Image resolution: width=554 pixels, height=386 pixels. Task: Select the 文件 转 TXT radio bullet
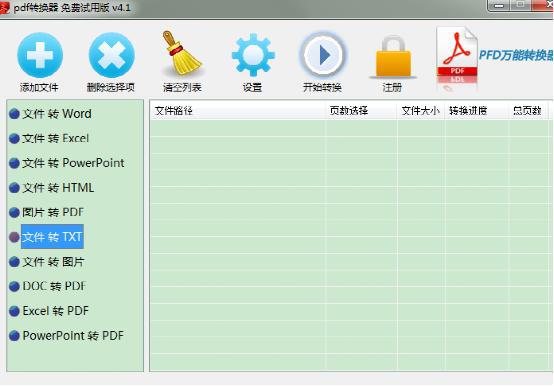tap(14, 237)
